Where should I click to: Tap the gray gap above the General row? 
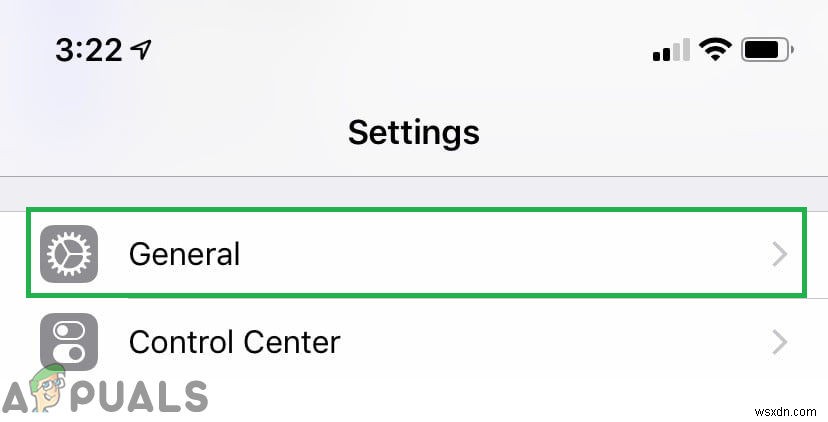(x=414, y=192)
